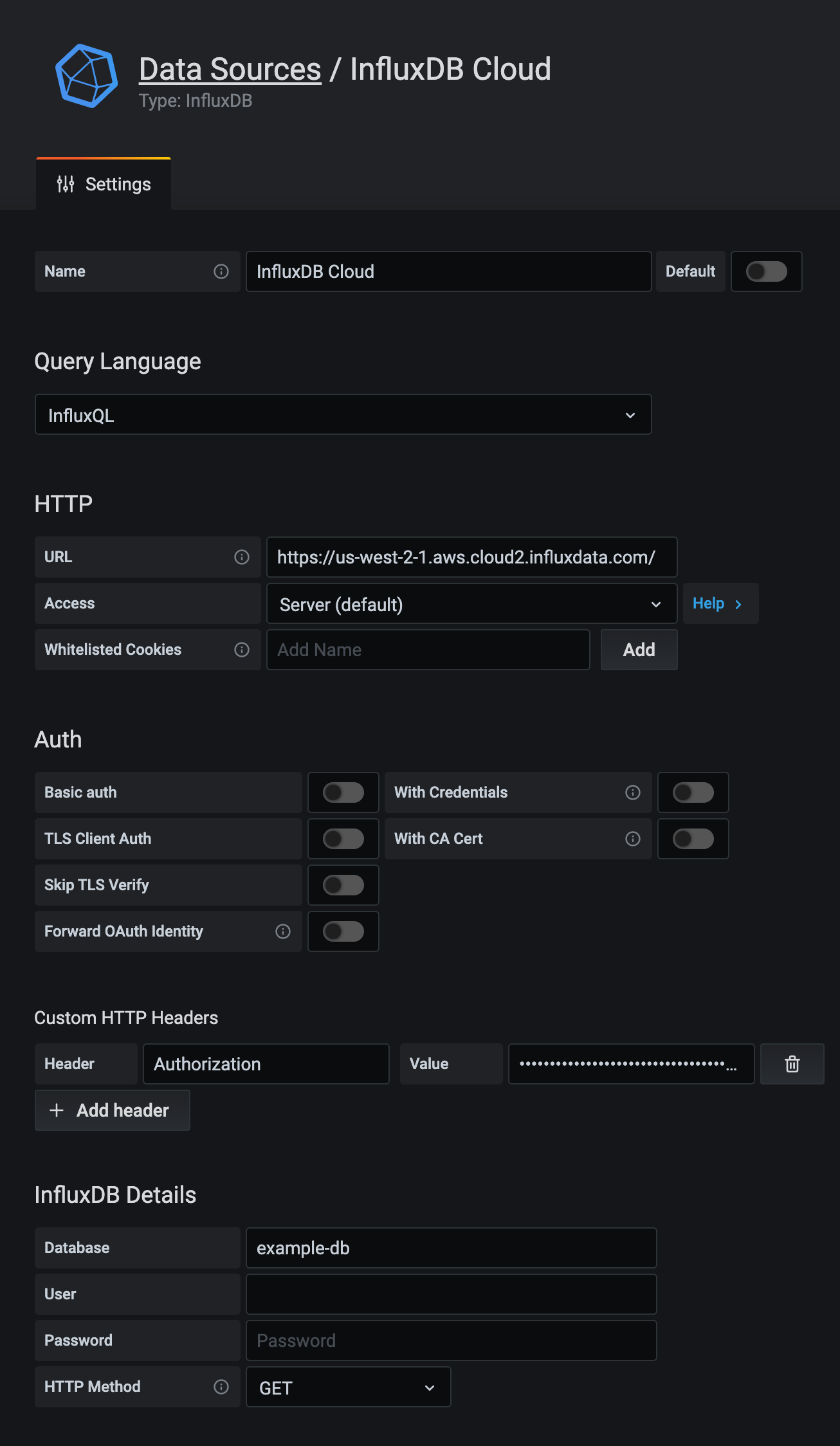Click the Name input field

point(449,271)
